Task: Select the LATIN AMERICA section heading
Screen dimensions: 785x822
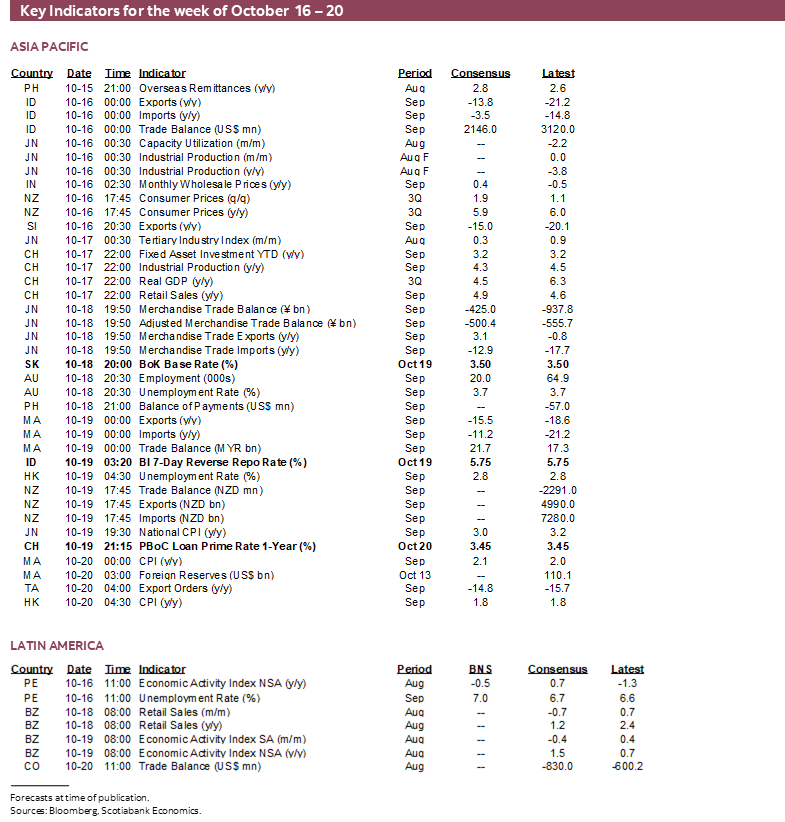Action: coord(57,646)
